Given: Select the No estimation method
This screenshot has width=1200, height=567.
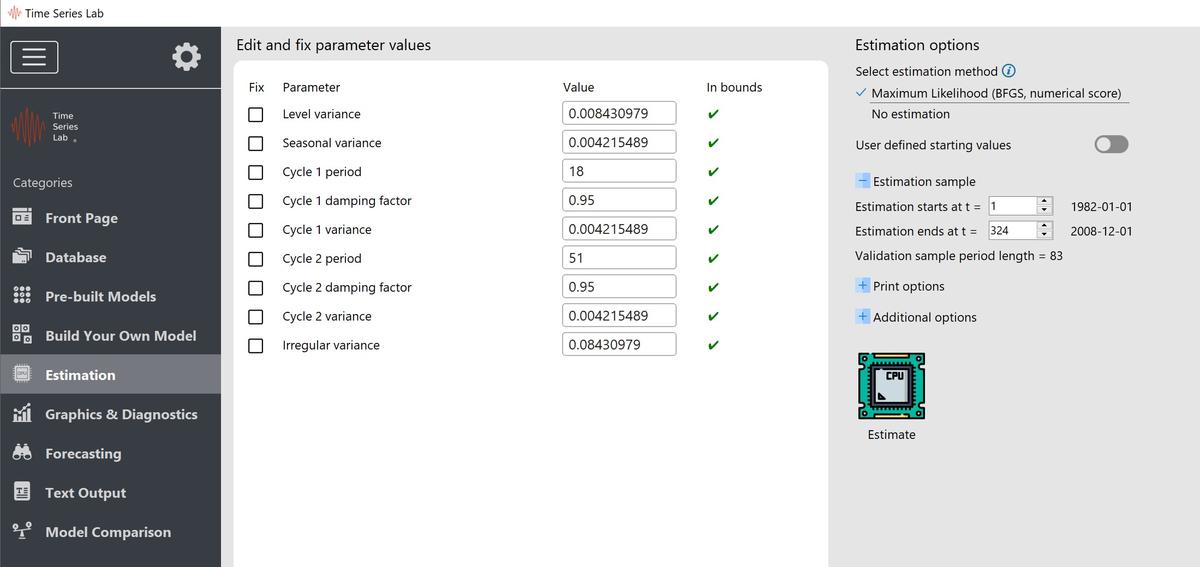Looking at the screenshot, I should pyautogui.click(x=910, y=114).
